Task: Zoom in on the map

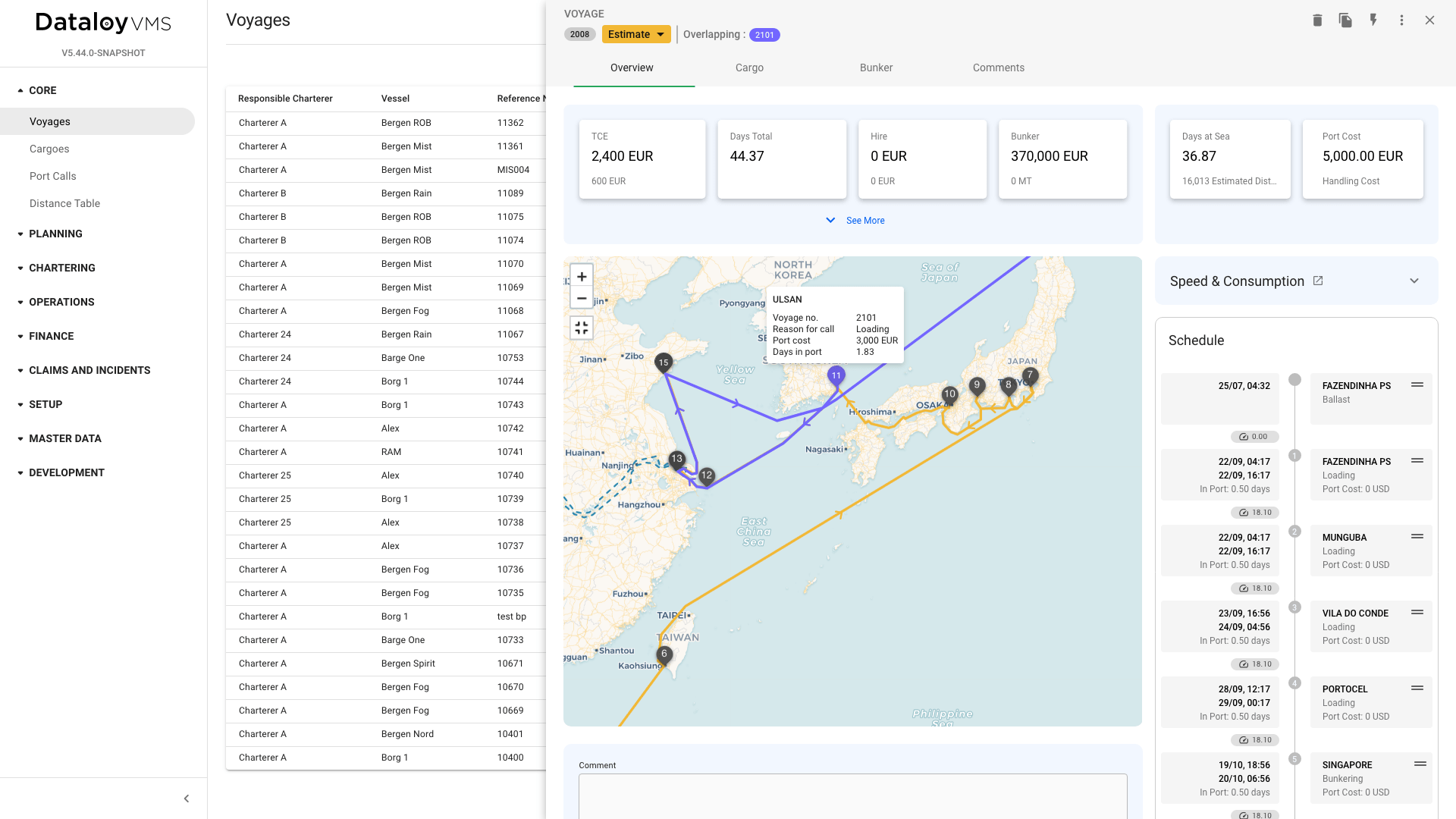Action: (x=582, y=276)
